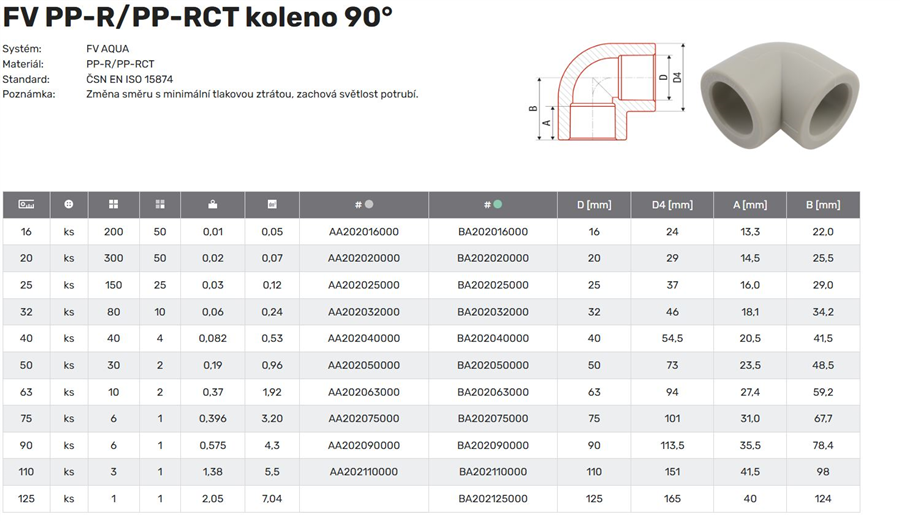This screenshot has width=900, height=521.
Task: Click volume value 7,04
Action: coord(272,499)
